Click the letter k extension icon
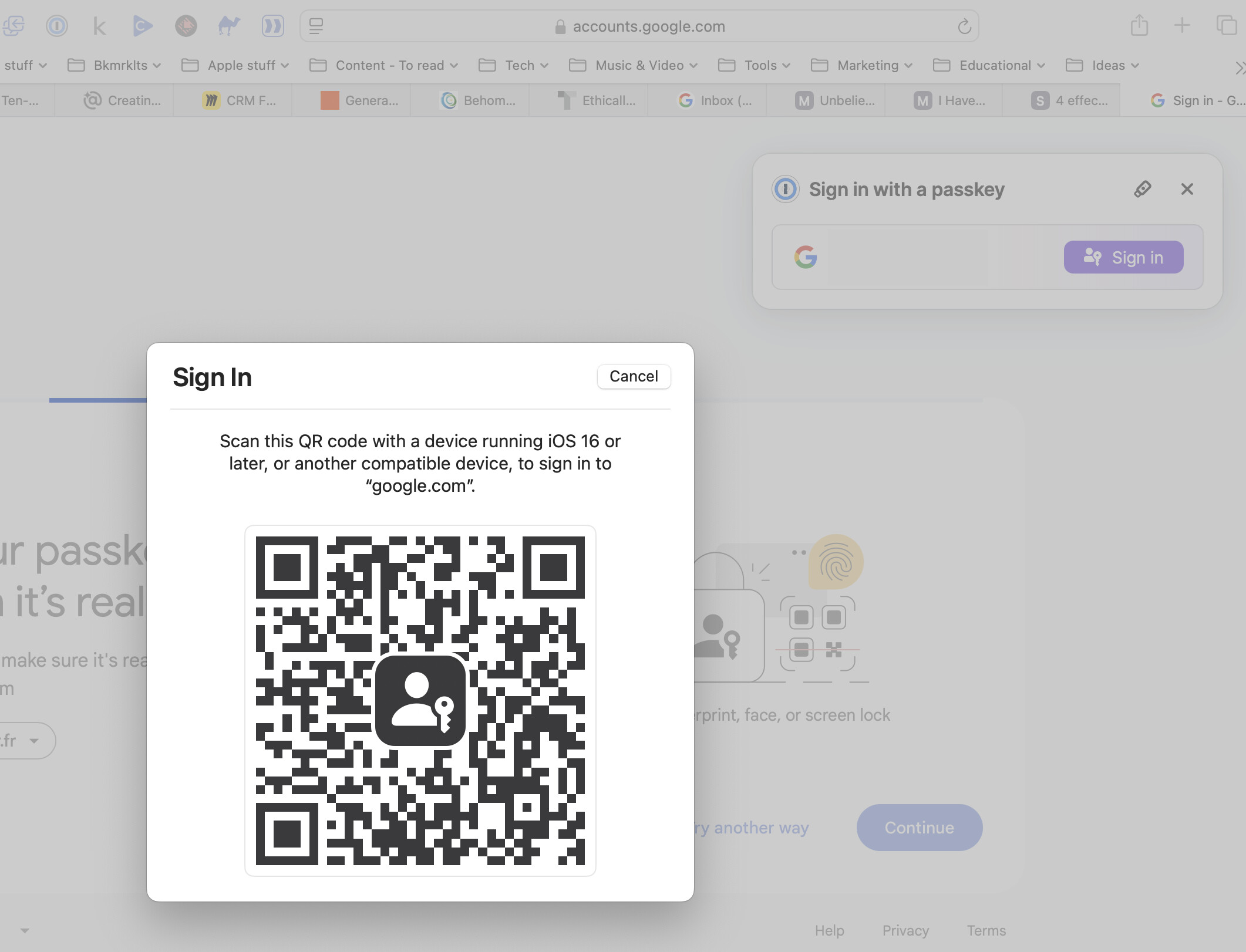The image size is (1246, 952). tap(100, 26)
